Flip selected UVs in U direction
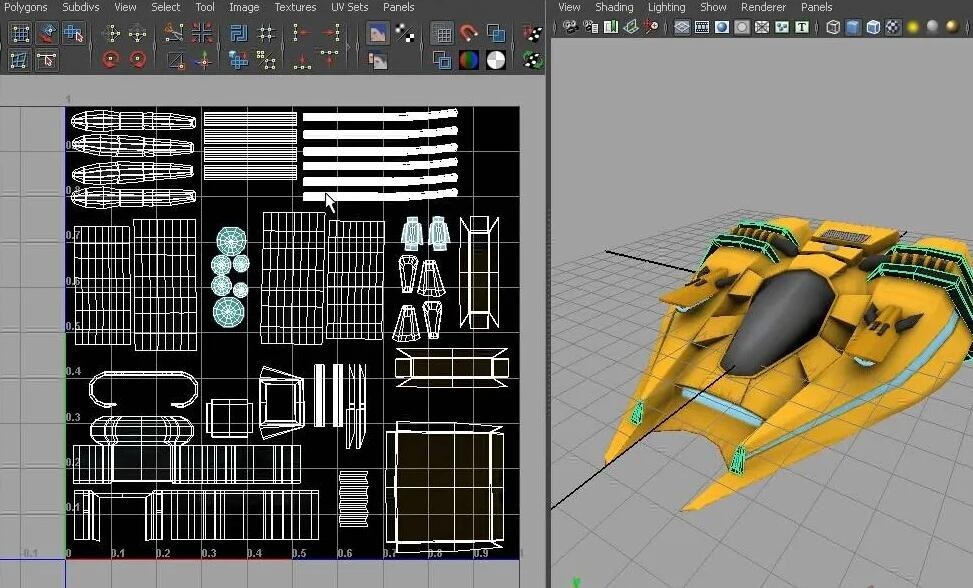973x588 pixels. click(111, 33)
